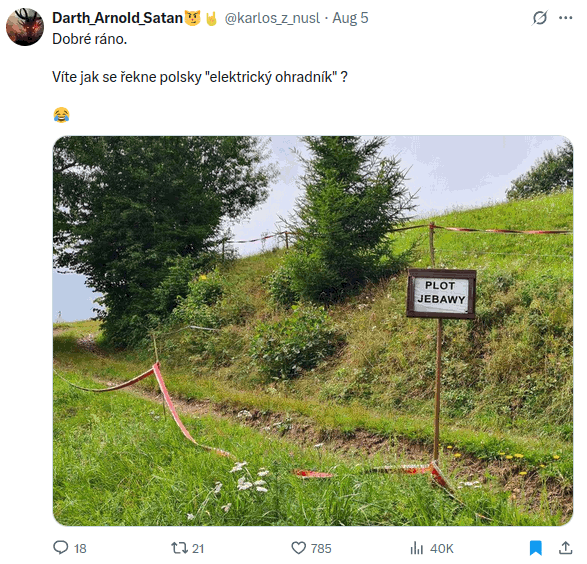This screenshot has width=587, height=564.
Task: Click the 40K views count
Action: click(x=442, y=549)
